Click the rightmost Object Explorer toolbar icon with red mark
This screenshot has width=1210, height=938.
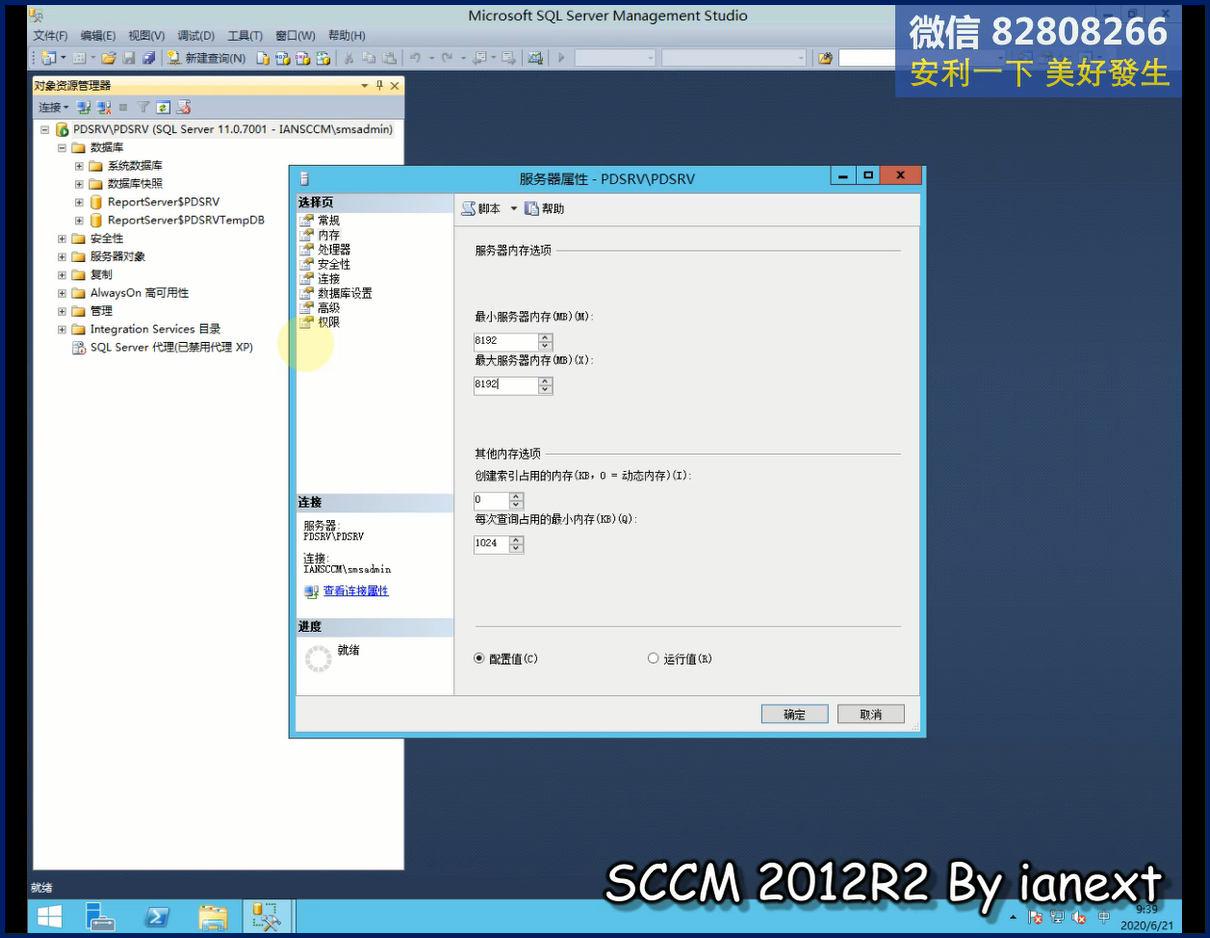coord(183,107)
